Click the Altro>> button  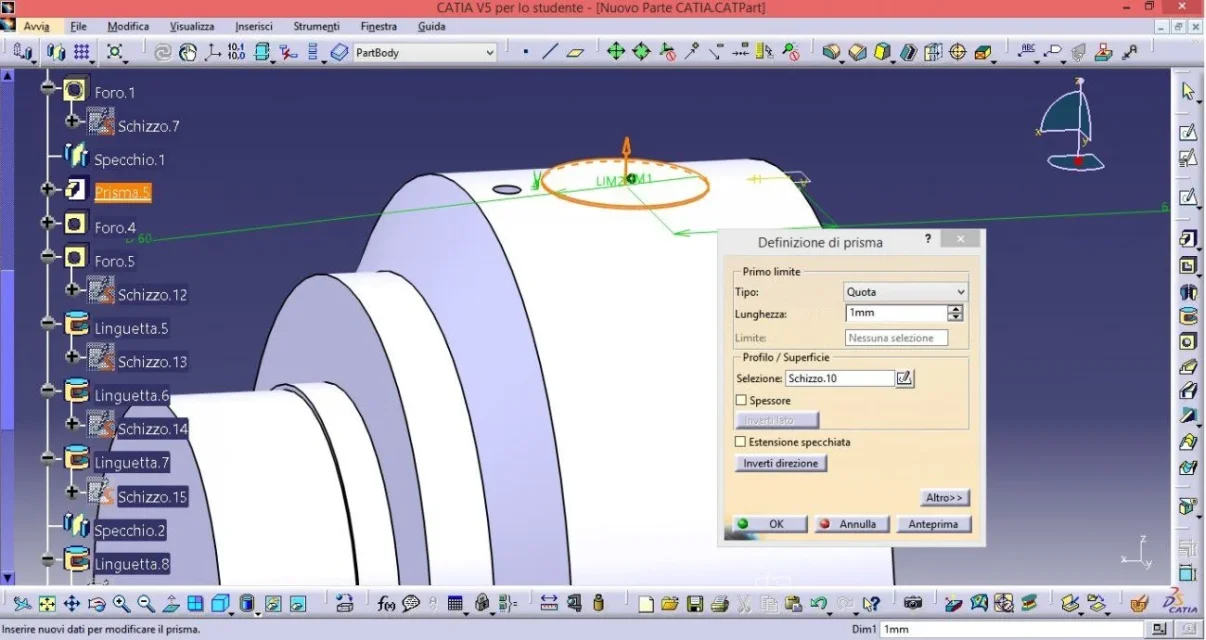944,497
